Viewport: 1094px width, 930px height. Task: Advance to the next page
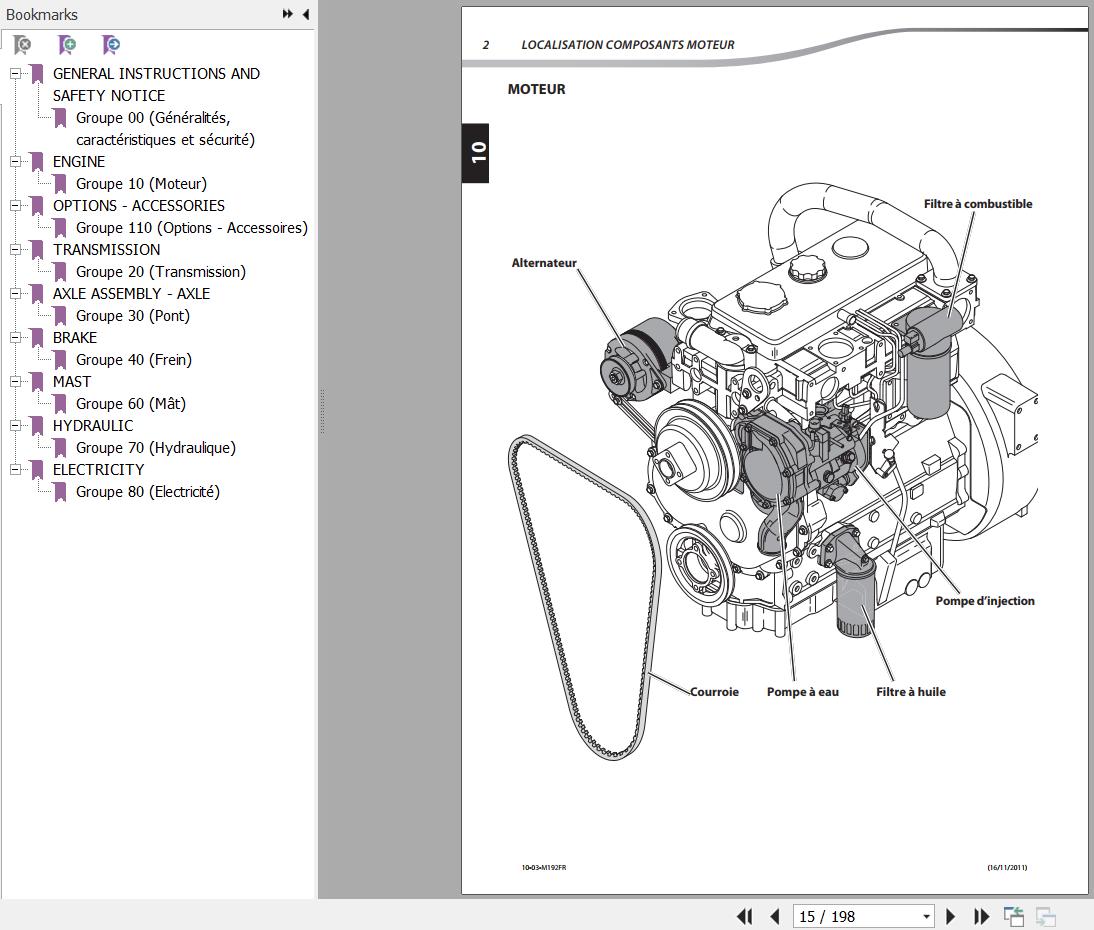951,916
